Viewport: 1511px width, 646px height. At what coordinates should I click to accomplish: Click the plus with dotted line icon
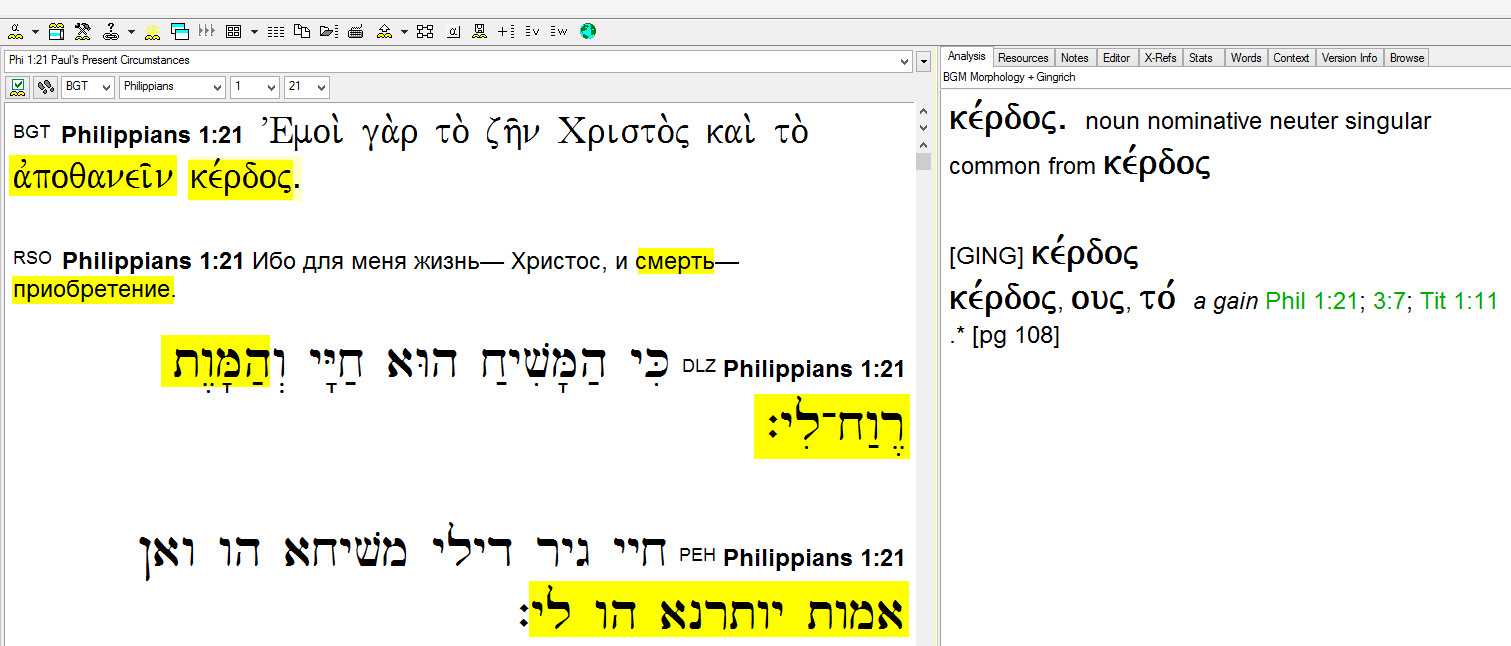(x=505, y=31)
